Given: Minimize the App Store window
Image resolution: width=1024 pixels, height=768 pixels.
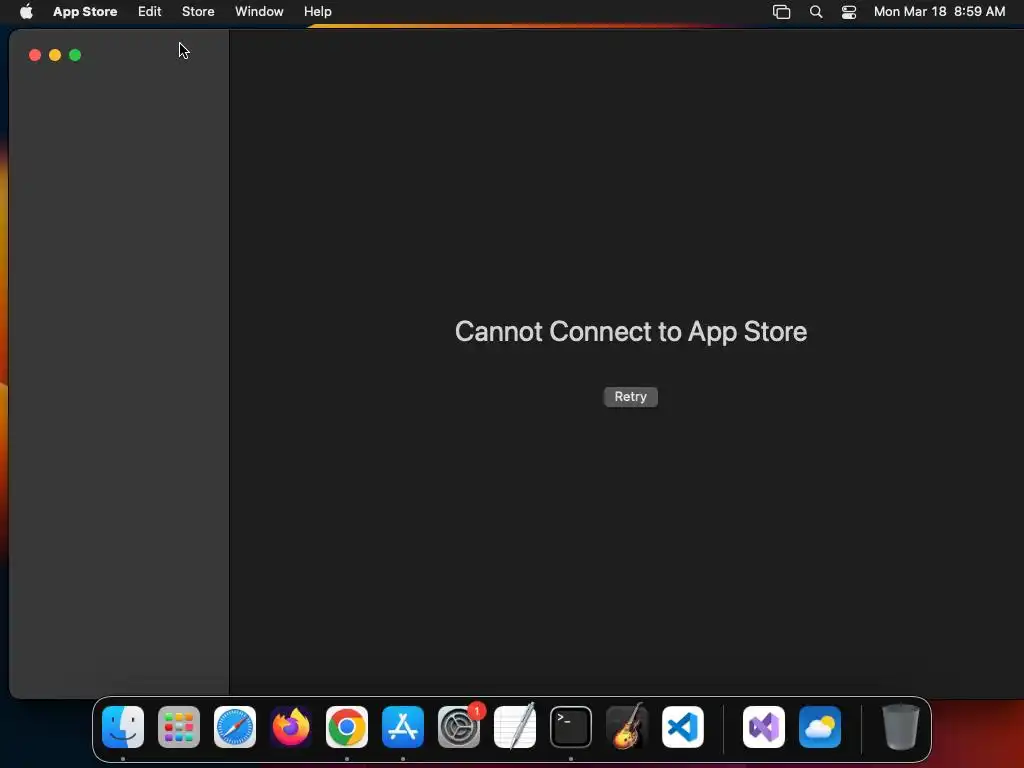Looking at the screenshot, I should (x=55, y=56).
